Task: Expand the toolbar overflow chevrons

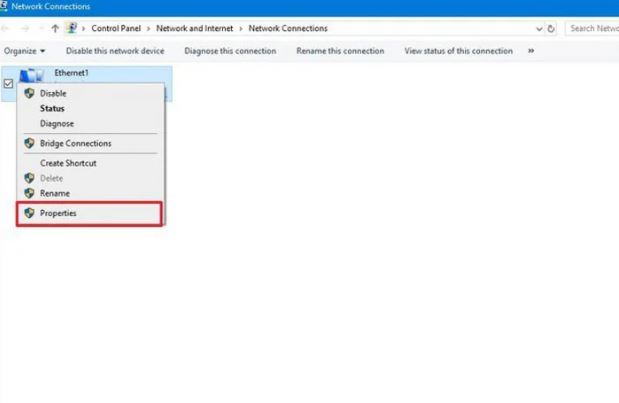Action: (x=531, y=51)
